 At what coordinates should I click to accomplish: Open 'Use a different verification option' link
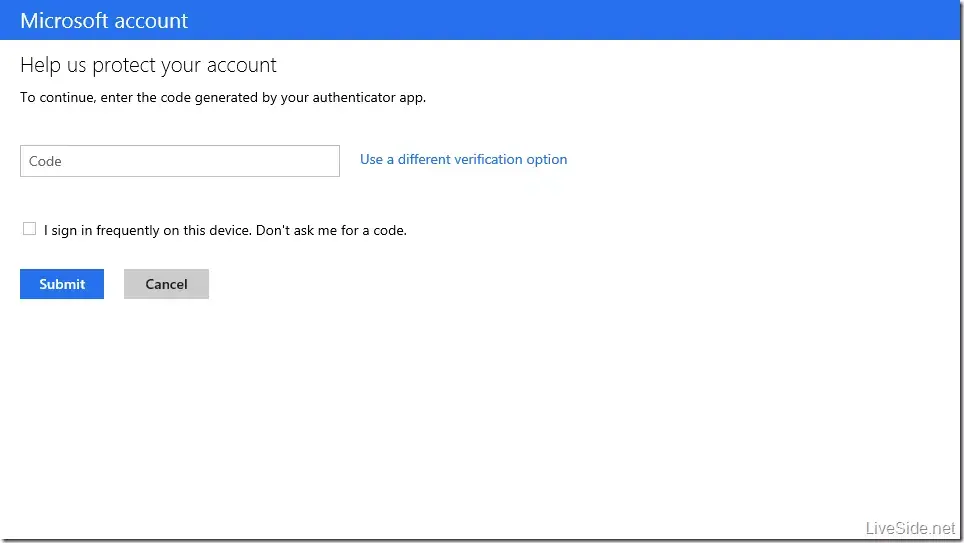[x=464, y=159]
